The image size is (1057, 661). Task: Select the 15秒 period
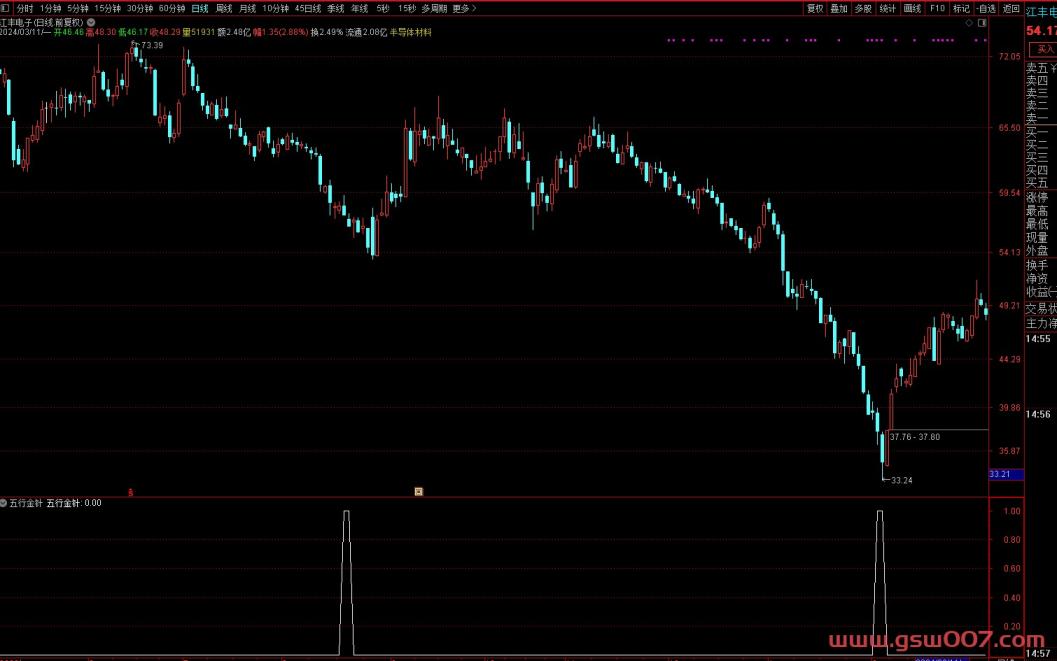point(406,8)
